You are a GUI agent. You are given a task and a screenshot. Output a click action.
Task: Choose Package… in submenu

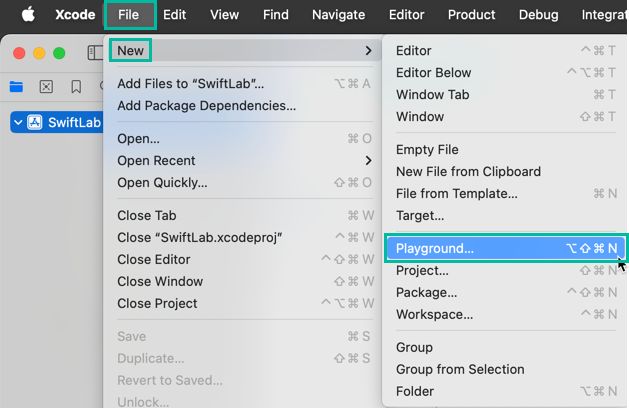505,293
